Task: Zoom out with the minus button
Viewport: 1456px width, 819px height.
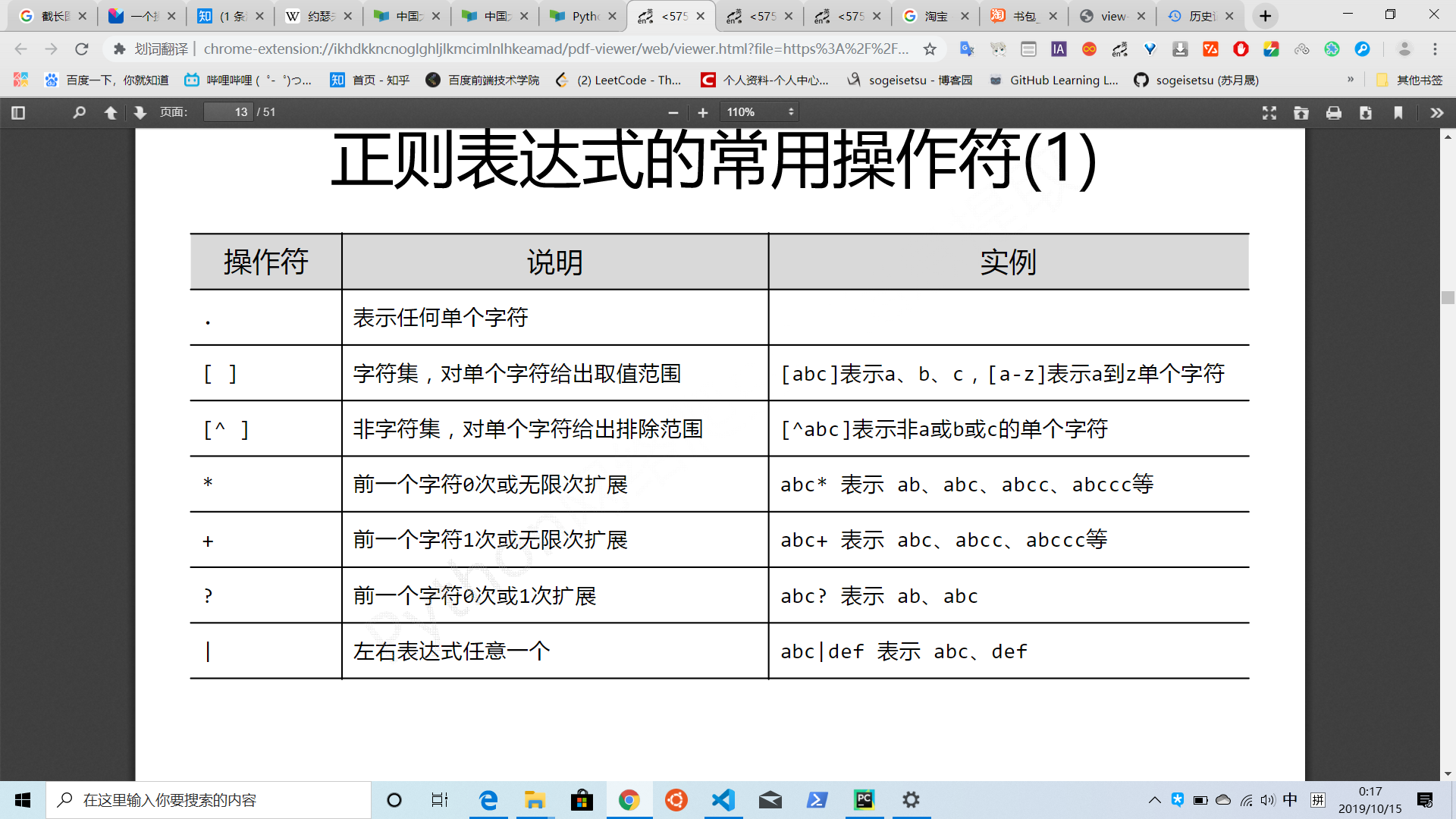Action: (x=673, y=112)
